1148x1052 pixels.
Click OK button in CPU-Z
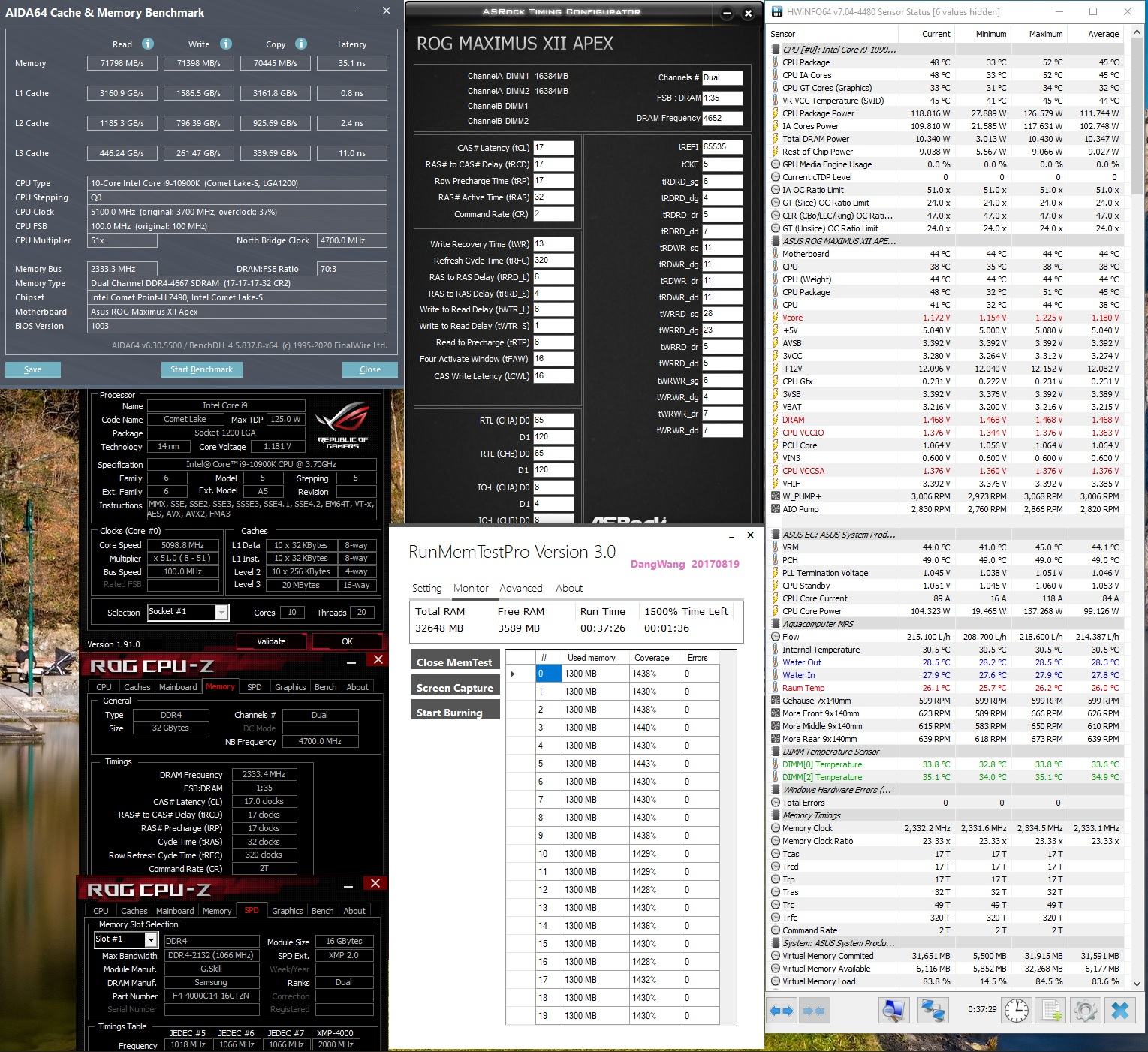pyautogui.click(x=347, y=641)
